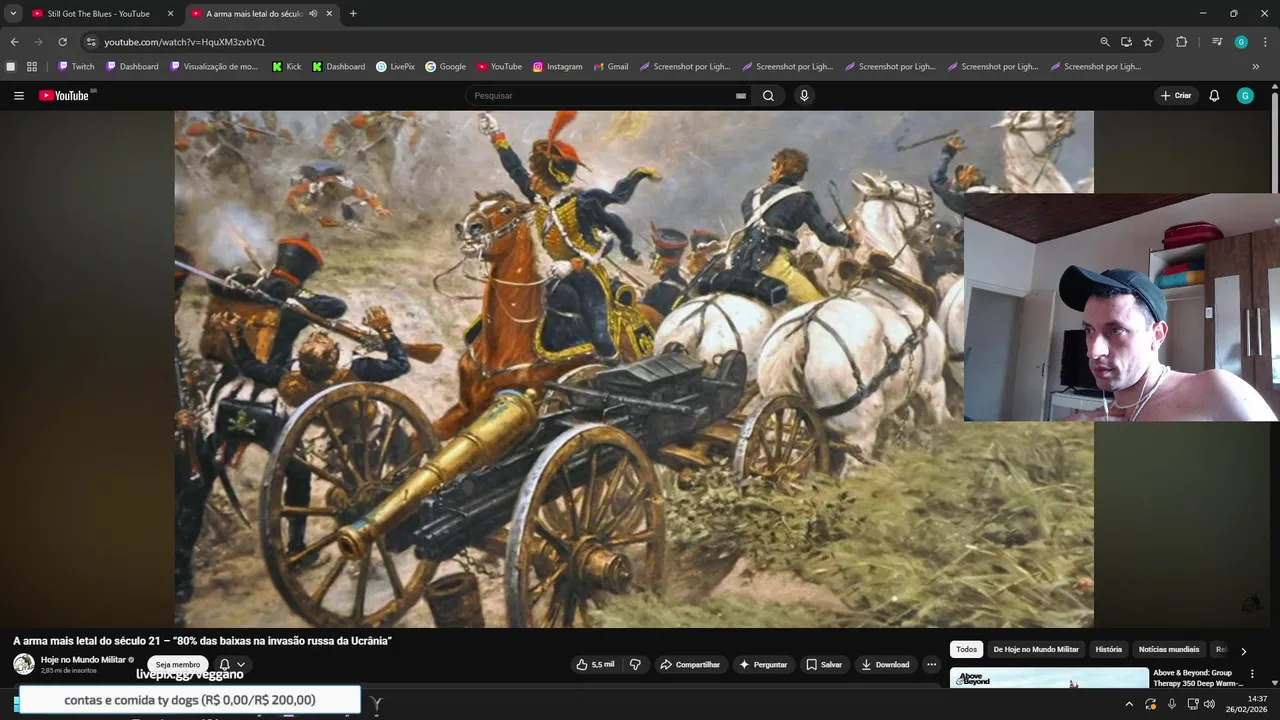Open more actions ellipsis under video
Image resolution: width=1280 pixels, height=720 pixels.
(x=931, y=665)
